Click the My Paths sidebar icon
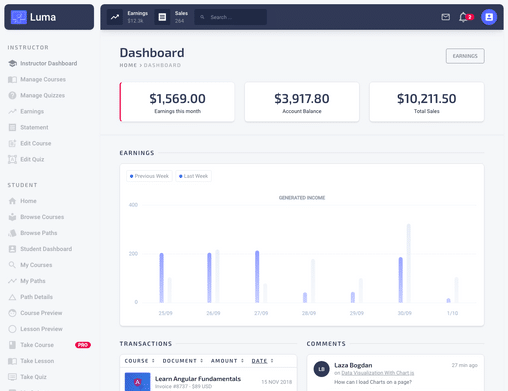Image resolution: width=508 pixels, height=391 pixels. click(12, 281)
